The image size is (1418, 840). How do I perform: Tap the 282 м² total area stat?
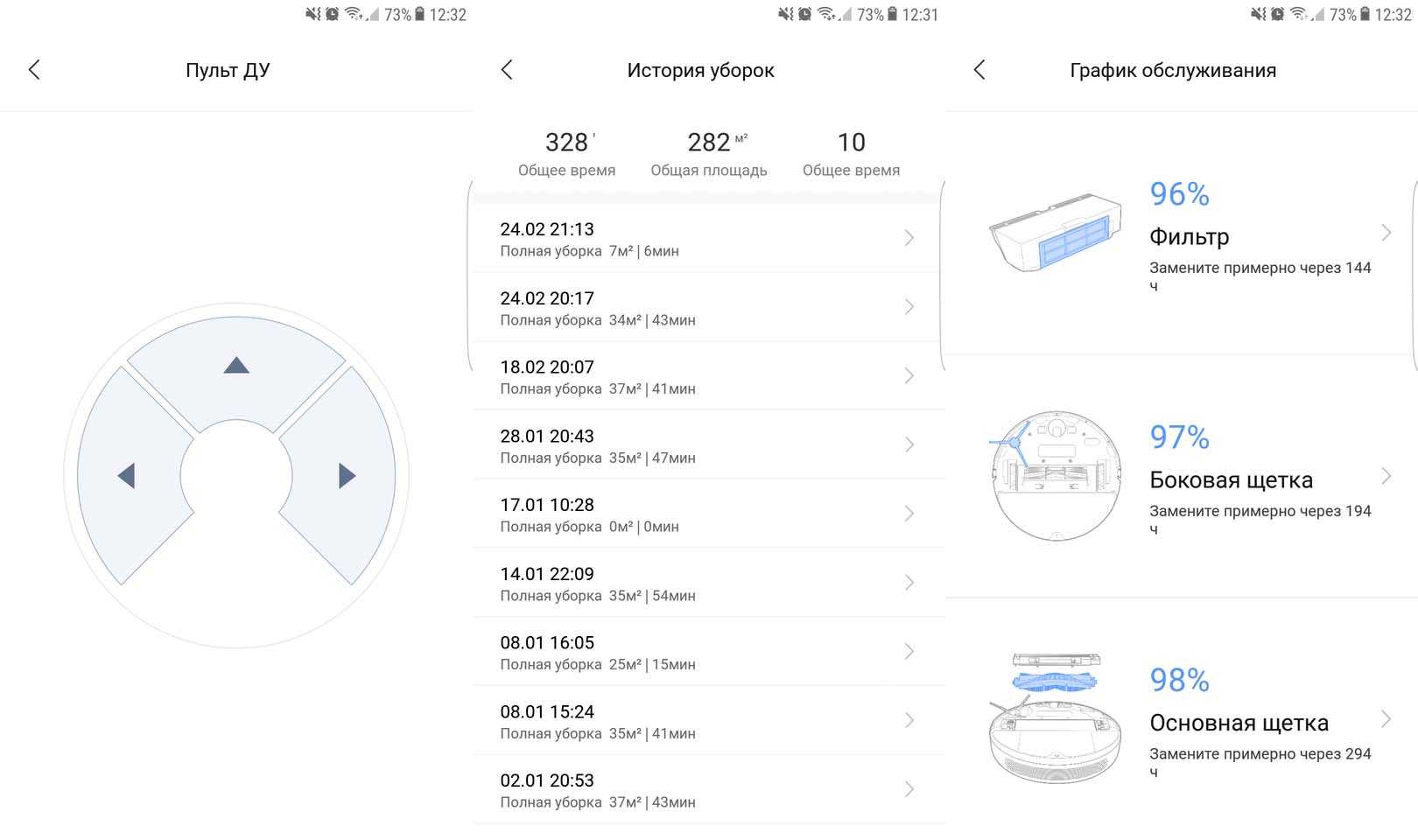(x=709, y=152)
